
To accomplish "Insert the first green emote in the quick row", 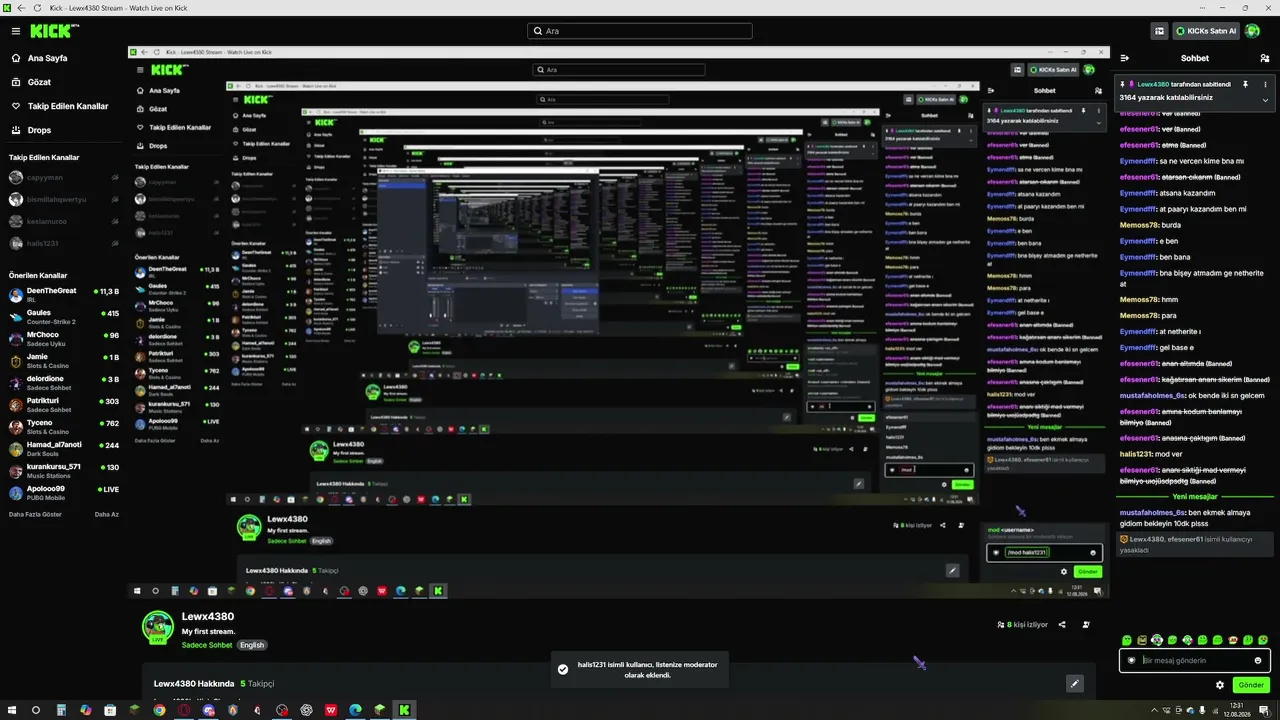I will 1127,640.
